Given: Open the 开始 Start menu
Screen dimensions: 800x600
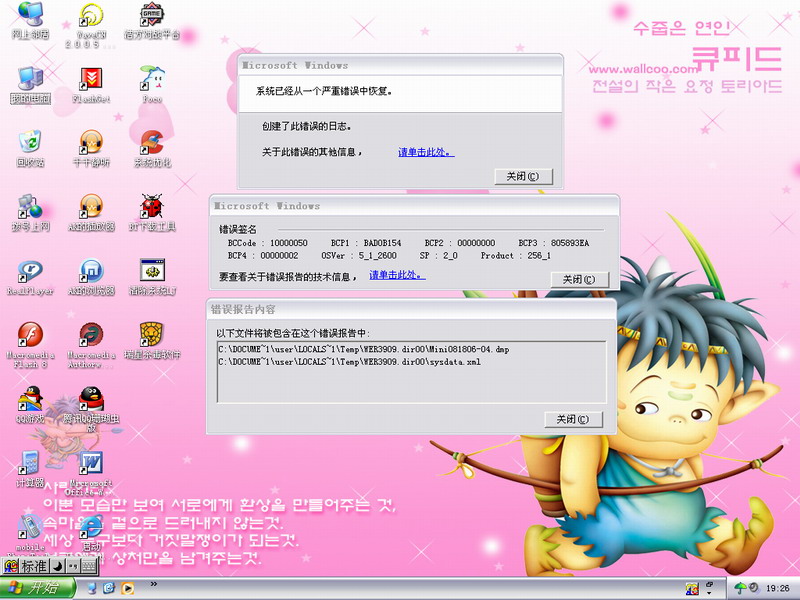Looking at the screenshot, I should 38,588.
